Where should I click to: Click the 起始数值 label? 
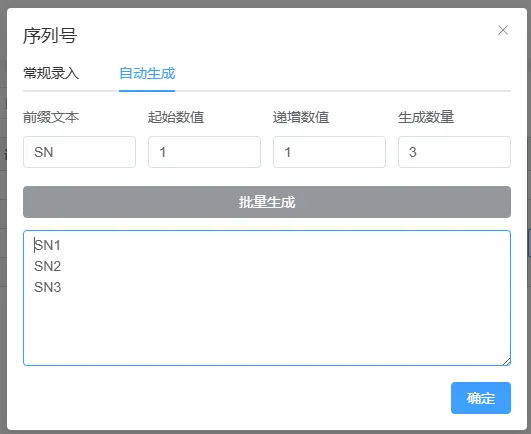(176, 117)
